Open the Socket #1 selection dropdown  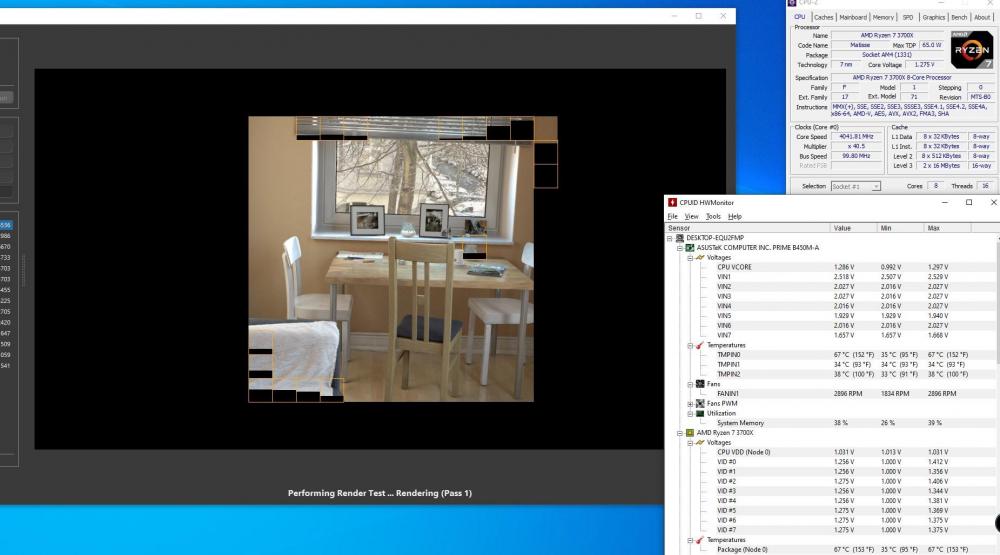click(x=855, y=186)
